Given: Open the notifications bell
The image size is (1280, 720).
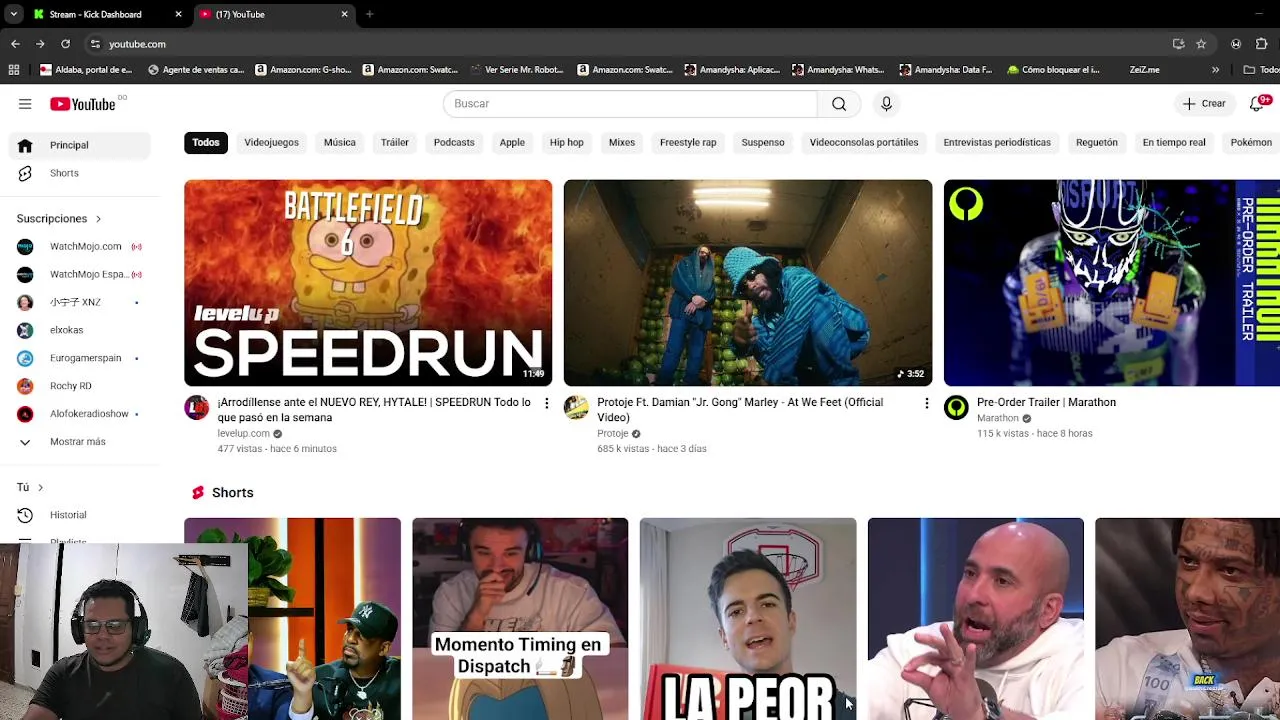Looking at the screenshot, I should [x=1257, y=104].
